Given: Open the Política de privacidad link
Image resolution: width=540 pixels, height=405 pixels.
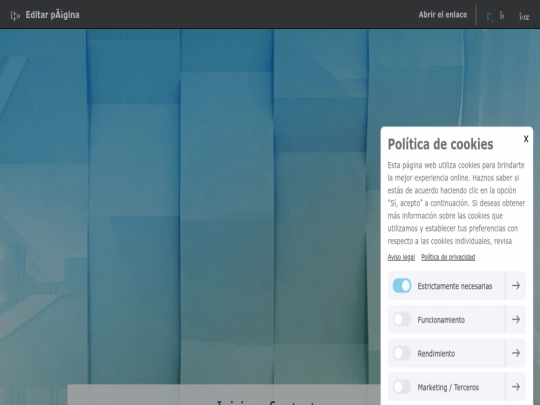Looking at the screenshot, I should pos(448,257).
